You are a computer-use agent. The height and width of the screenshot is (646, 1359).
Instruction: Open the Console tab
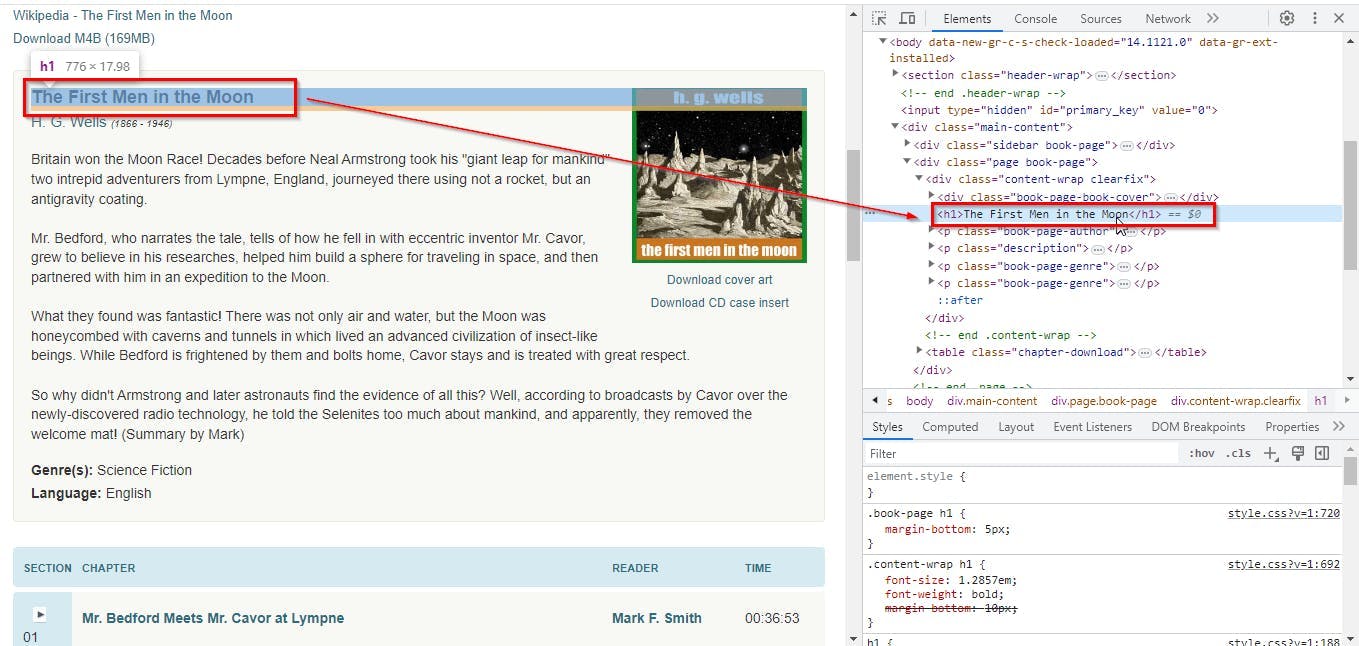(x=1035, y=18)
